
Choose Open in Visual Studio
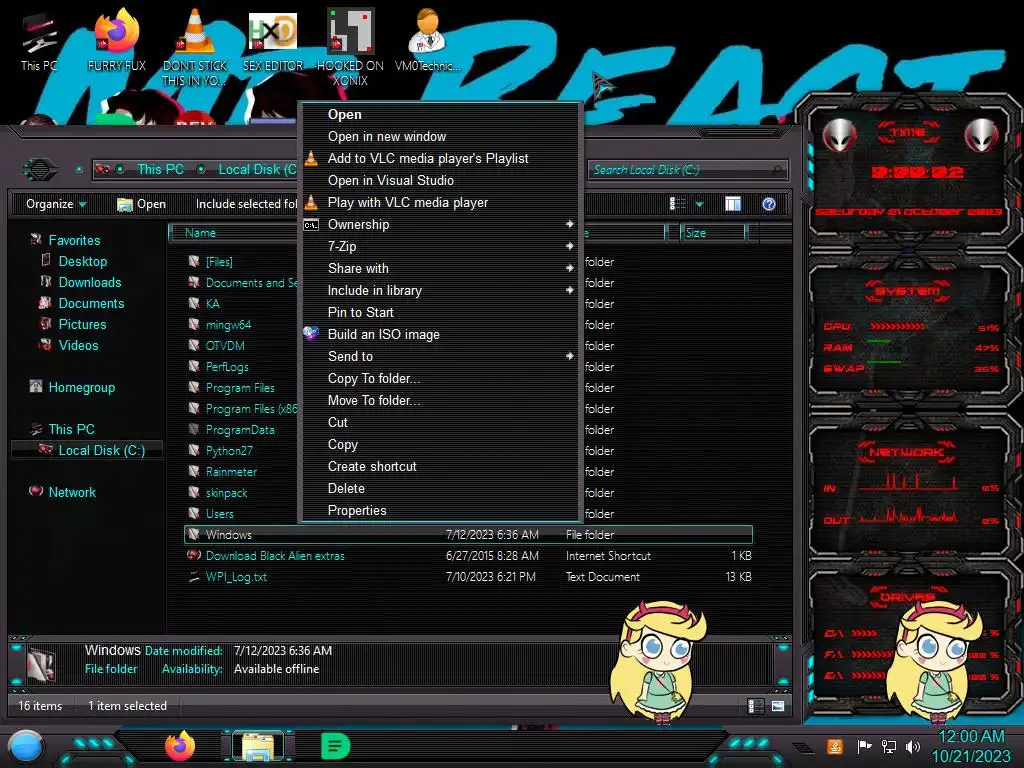441,180
